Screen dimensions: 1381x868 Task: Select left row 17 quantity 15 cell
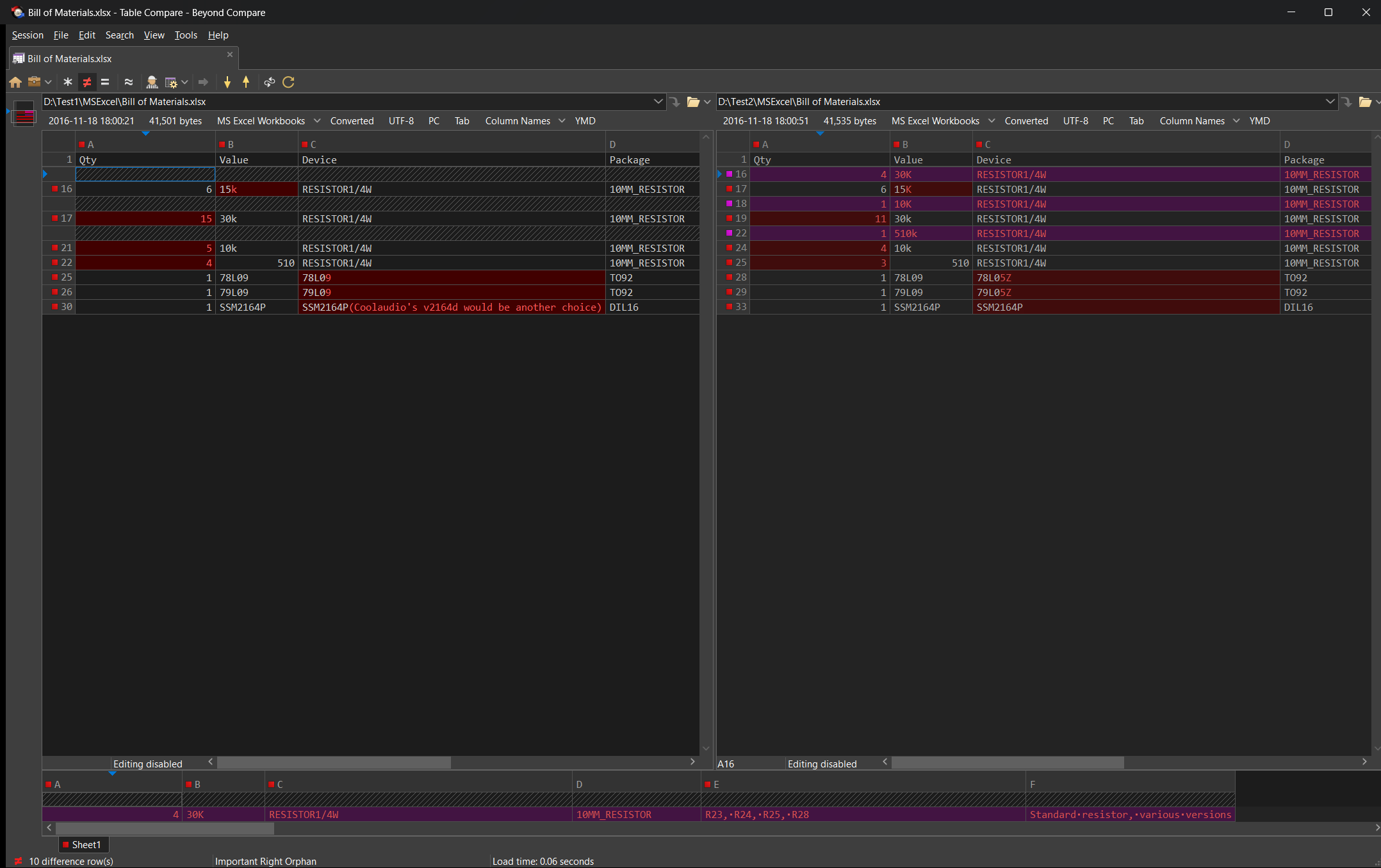pos(145,219)
